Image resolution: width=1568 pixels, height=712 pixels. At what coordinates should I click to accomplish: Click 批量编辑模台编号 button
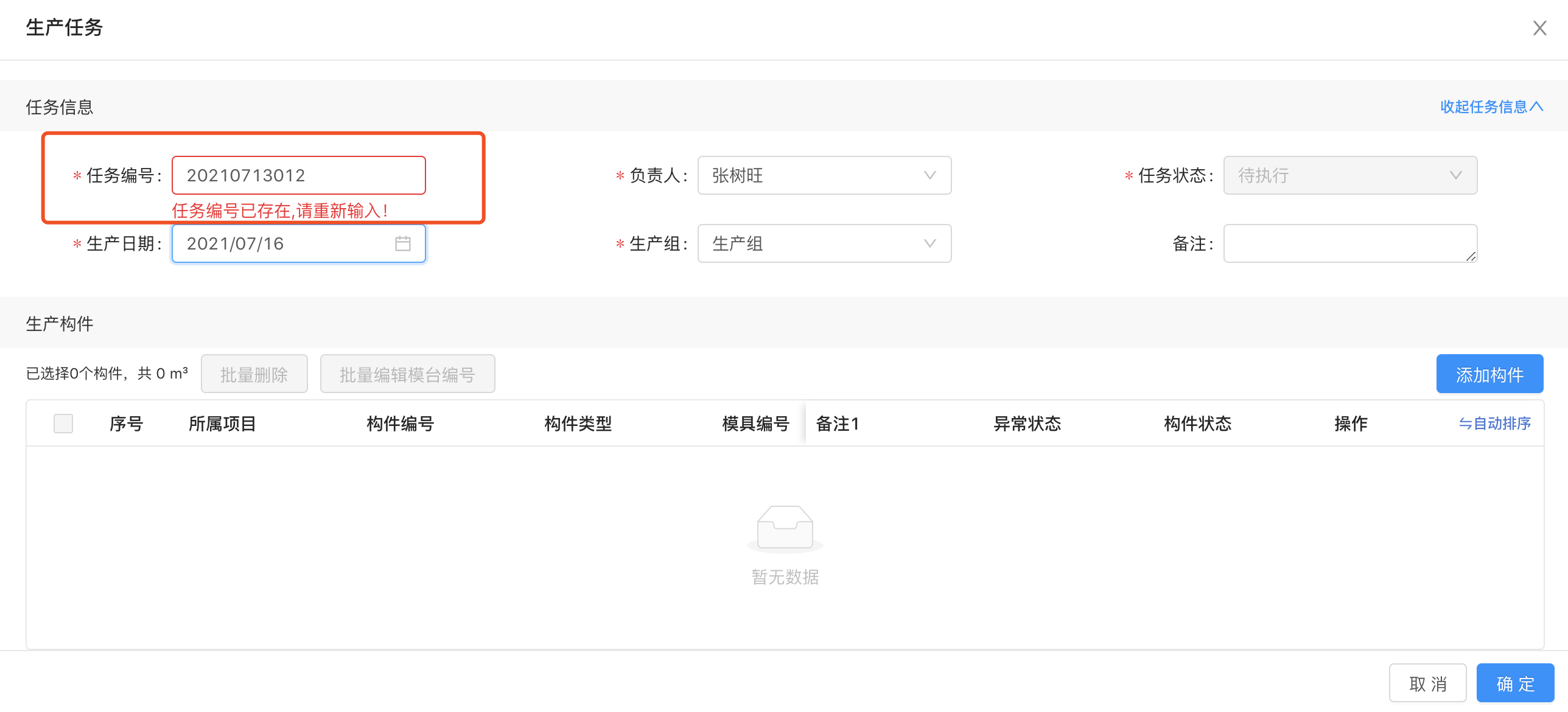[407, 374]
